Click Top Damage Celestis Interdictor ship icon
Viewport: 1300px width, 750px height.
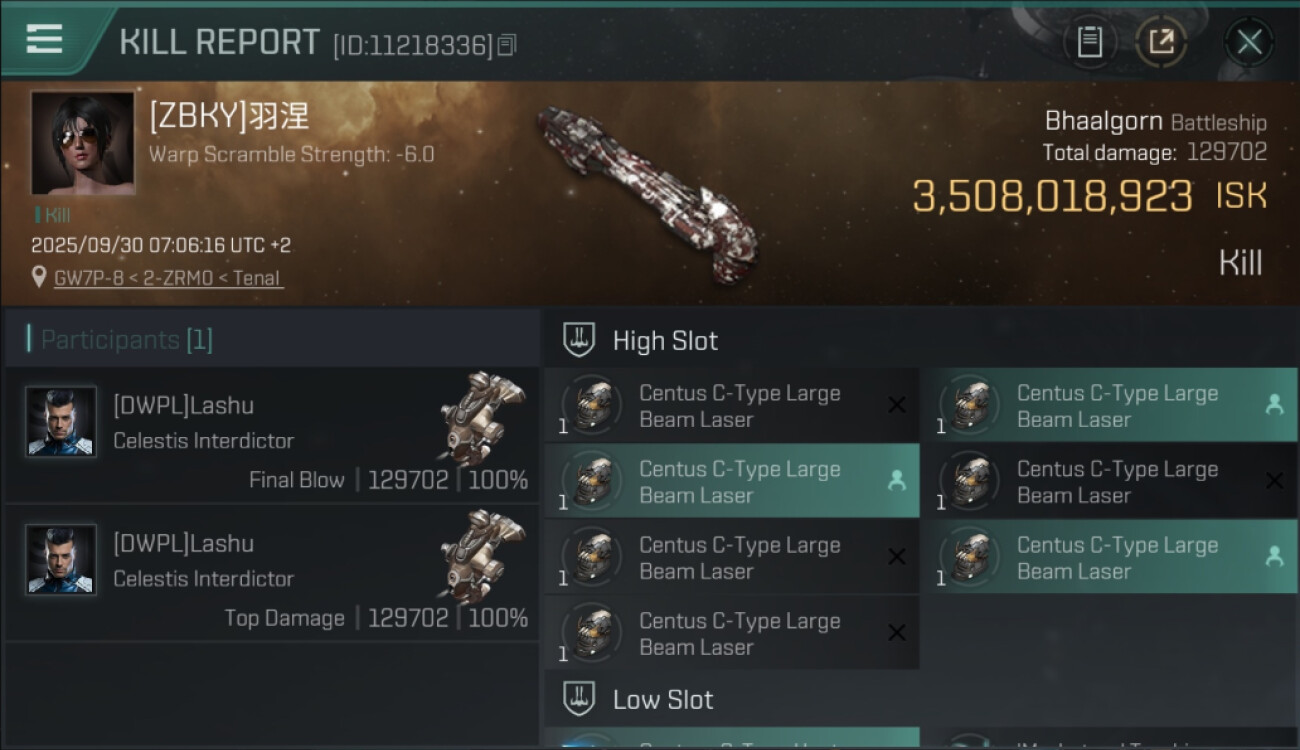[481, 553]
